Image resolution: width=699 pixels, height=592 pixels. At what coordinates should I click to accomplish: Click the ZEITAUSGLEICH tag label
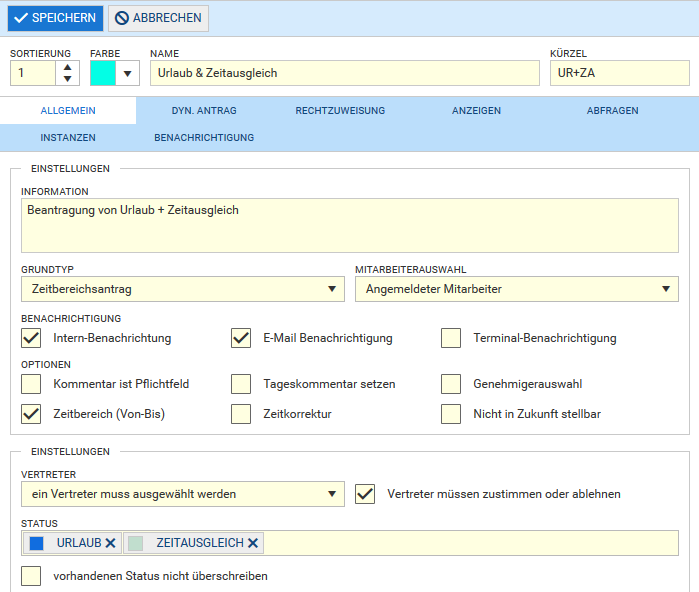[x=200, y=543]
